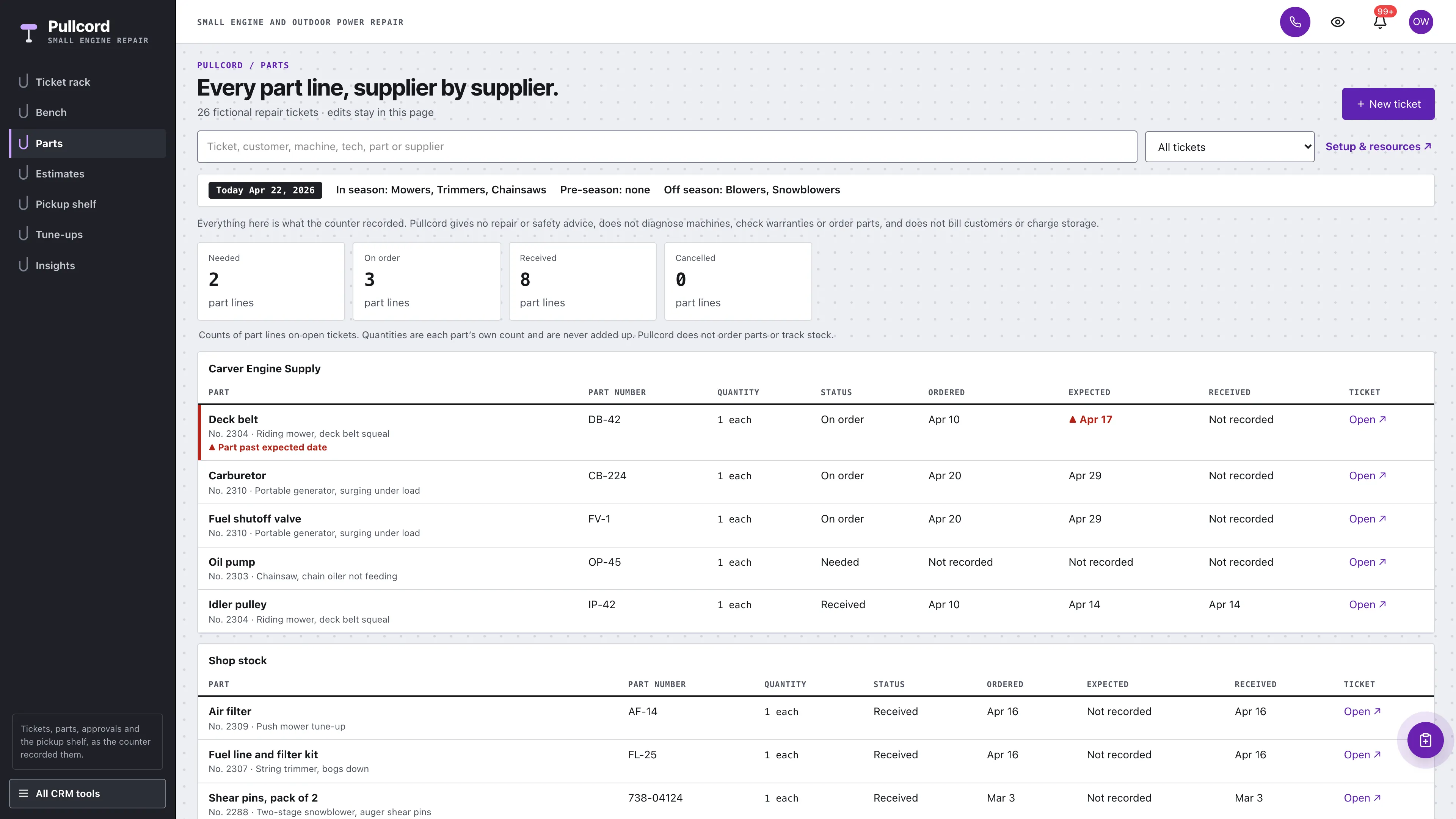This screenshot has height=819, width=1456.
Task: Click the warning icon beside Part past expected date
Action: pyautogui.click(x=212, y=447)
